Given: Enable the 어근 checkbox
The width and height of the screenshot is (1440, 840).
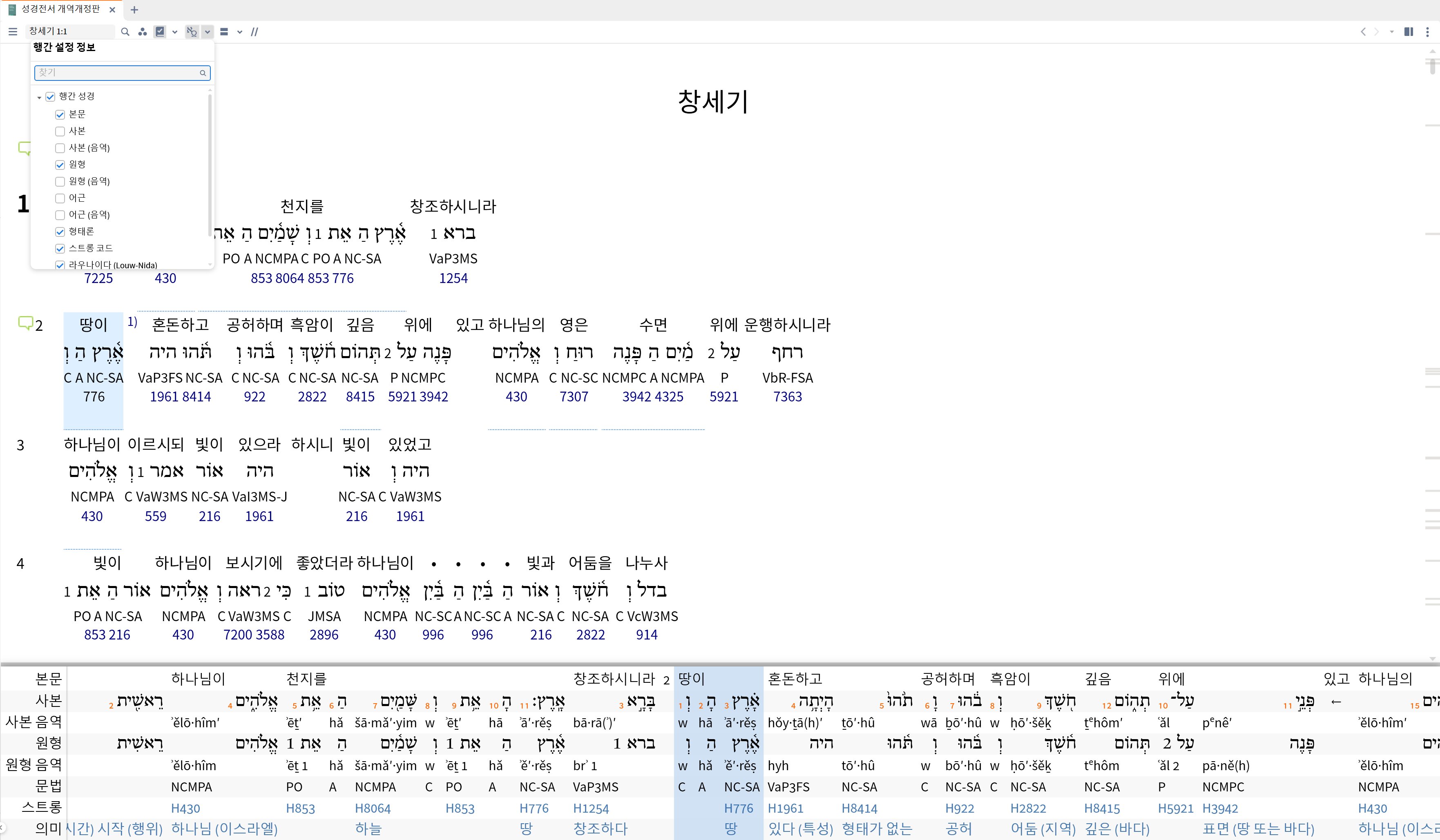Looking at the screenshot, I should click(60, 198).
